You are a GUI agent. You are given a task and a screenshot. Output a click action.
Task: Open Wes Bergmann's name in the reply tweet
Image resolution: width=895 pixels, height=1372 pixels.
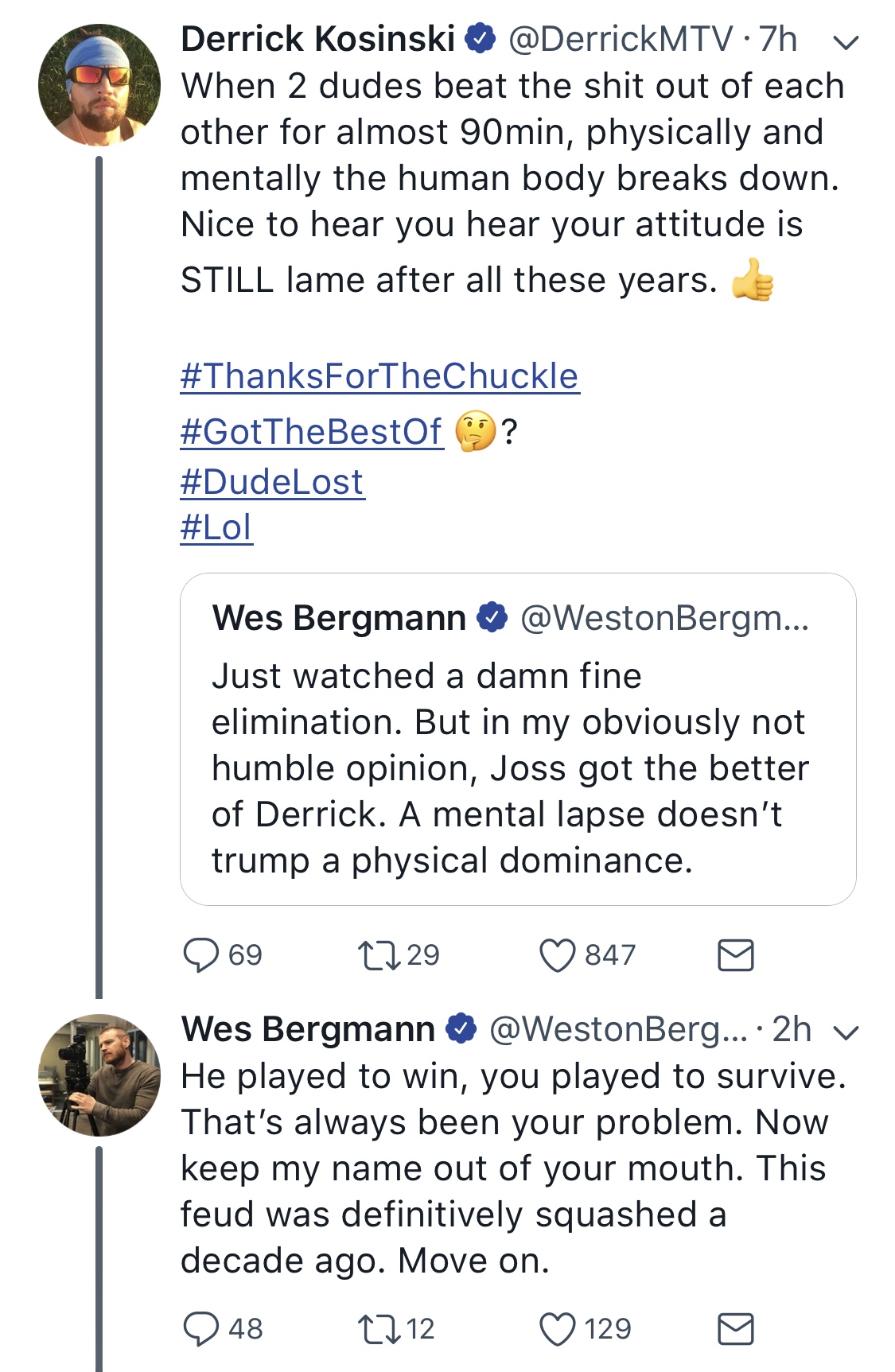pyautogui.click(x=308, y=1029)
